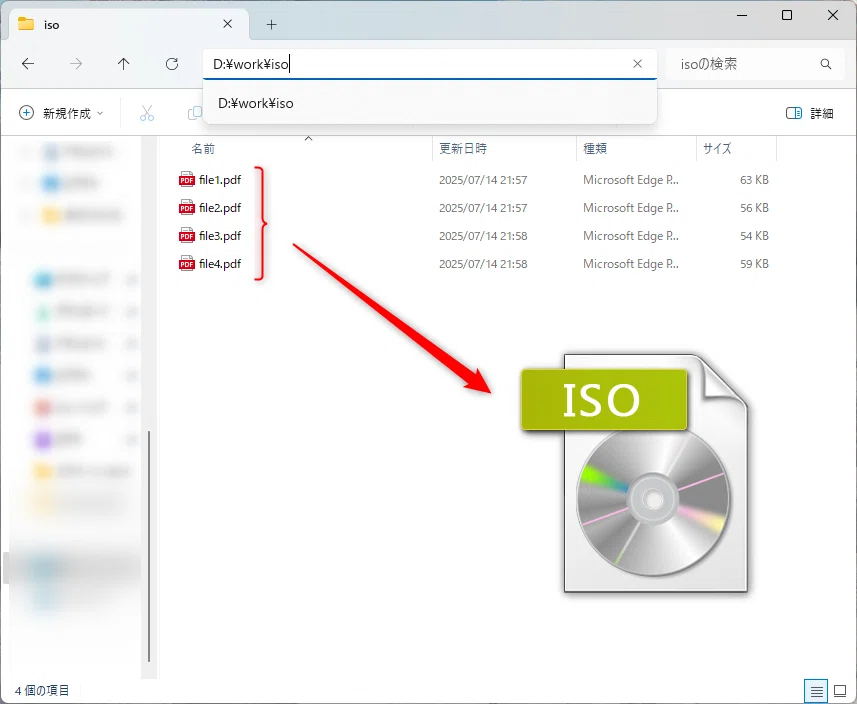Switch to the large thumbnails view icon
The image size is (857, 704).
click(x=840, y=691)
